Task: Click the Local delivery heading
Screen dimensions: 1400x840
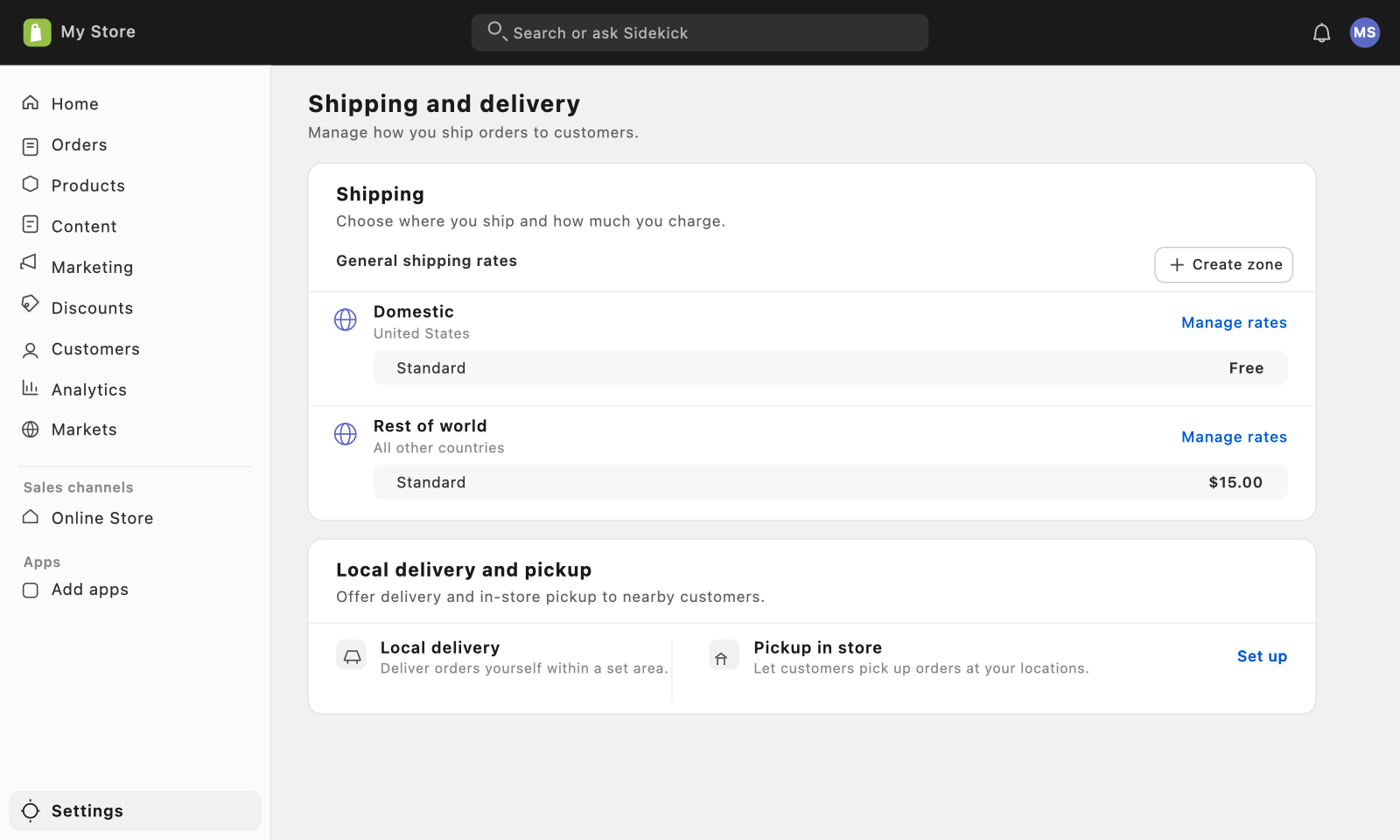Action: (x=440, y=647)
